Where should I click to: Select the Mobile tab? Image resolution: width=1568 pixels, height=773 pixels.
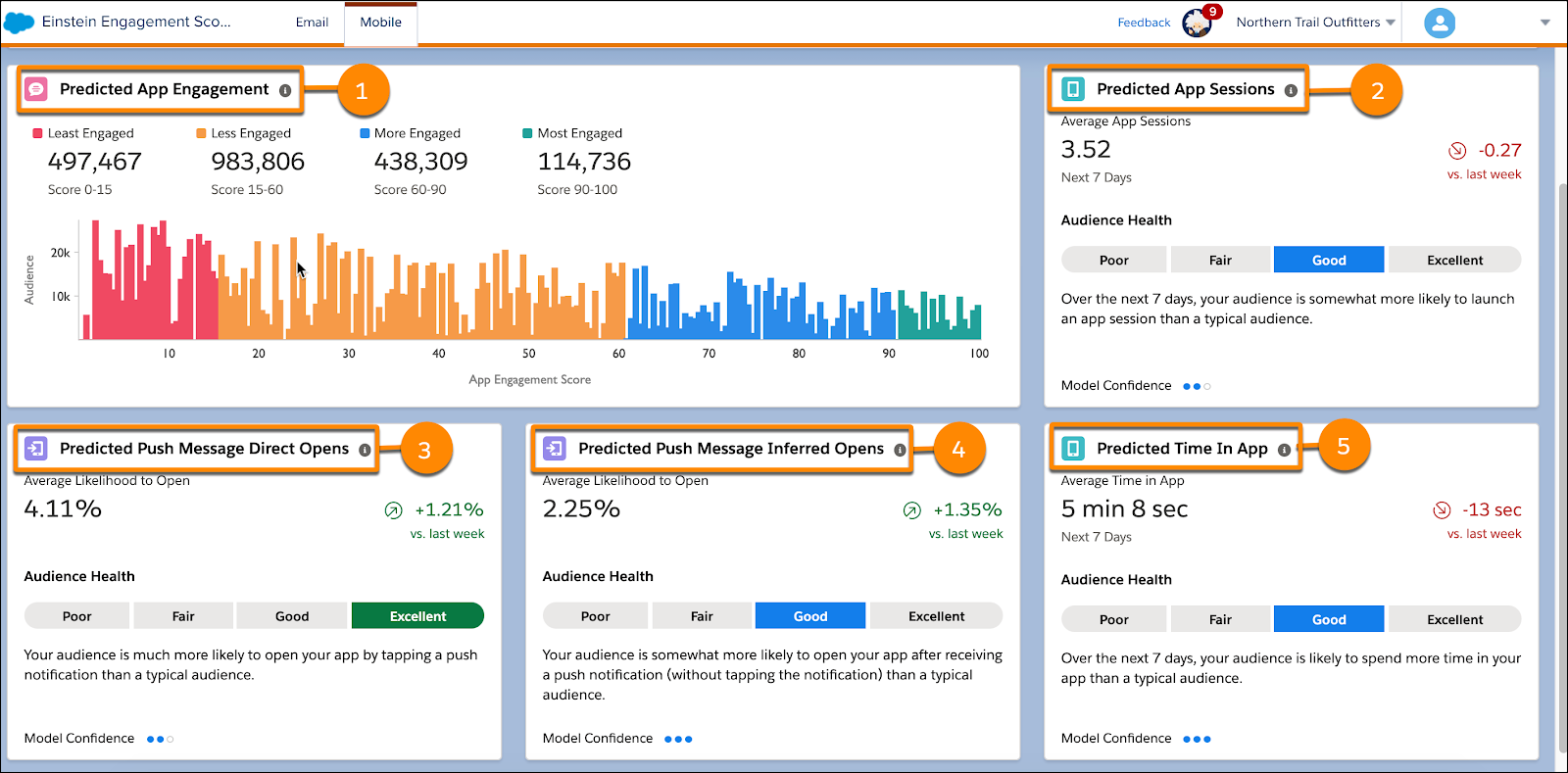381,23
